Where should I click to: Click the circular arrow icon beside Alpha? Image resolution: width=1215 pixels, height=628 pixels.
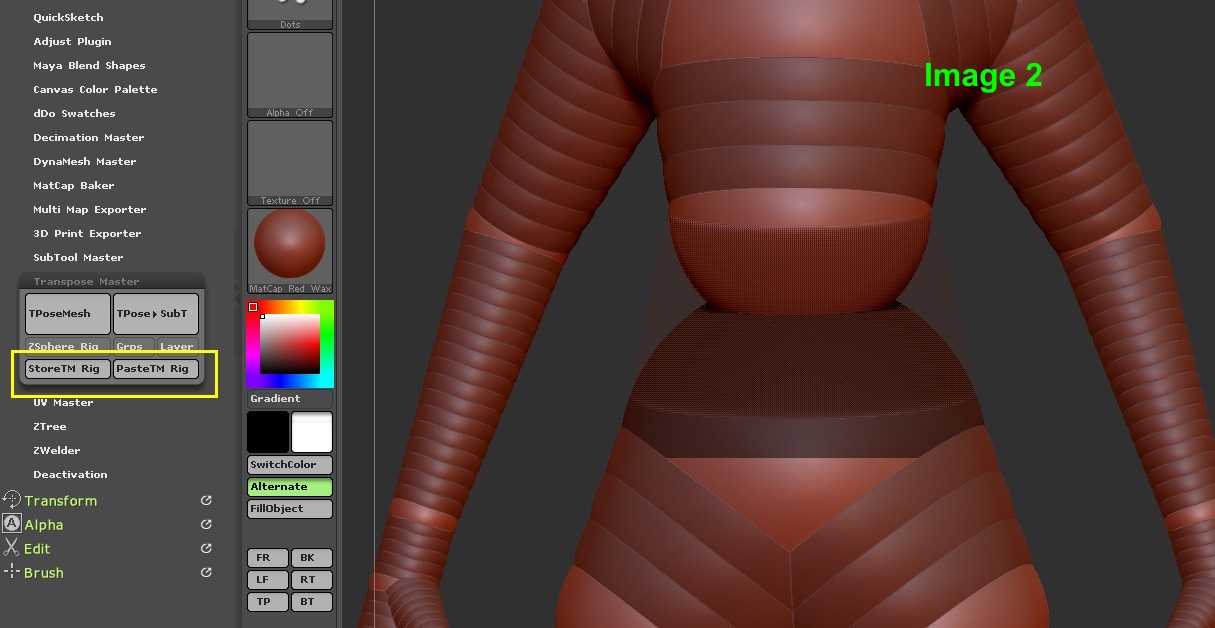point(206,524)
